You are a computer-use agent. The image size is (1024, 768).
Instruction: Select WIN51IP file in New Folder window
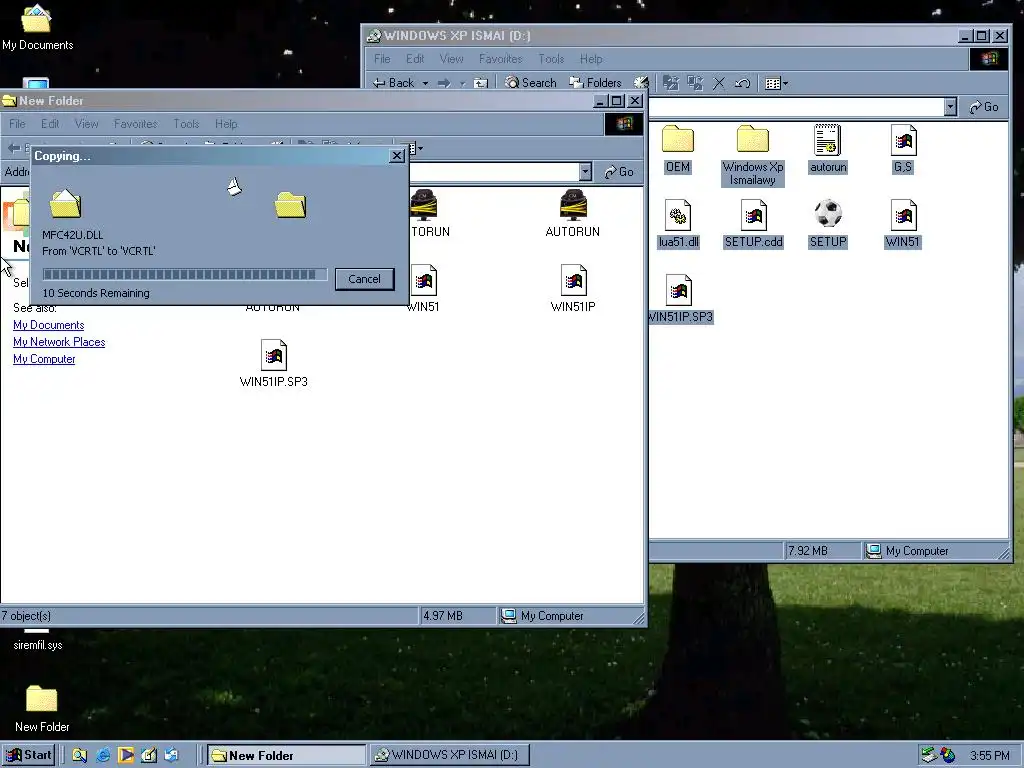coord(573,289)
